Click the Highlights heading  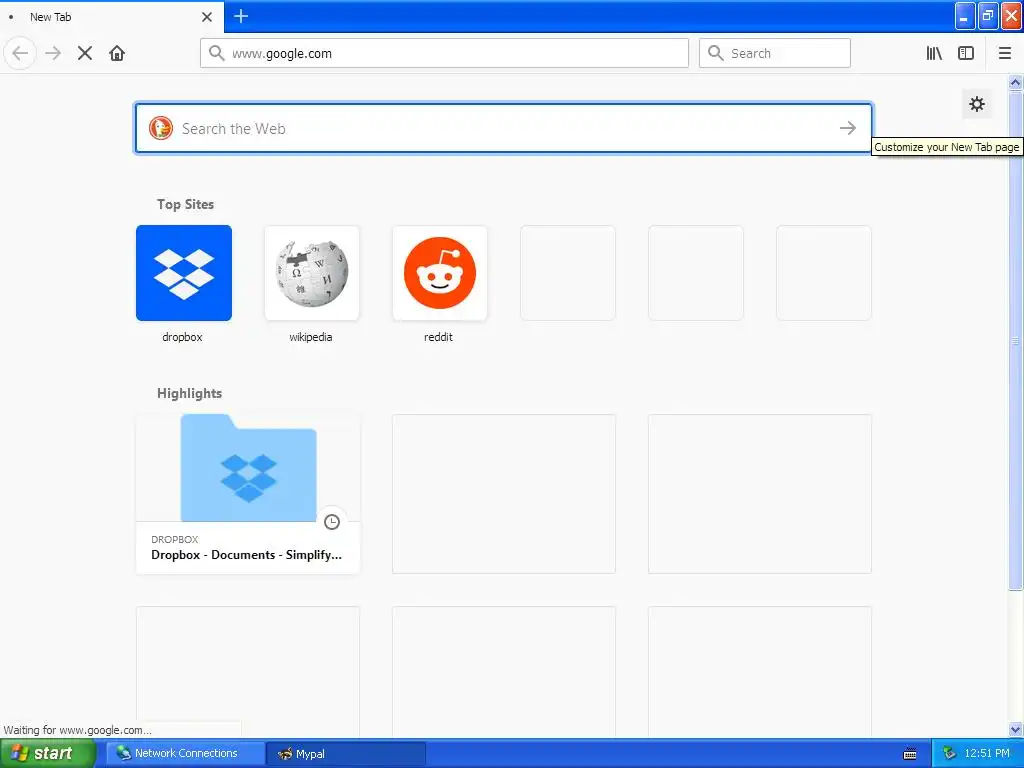coord(189,393)
